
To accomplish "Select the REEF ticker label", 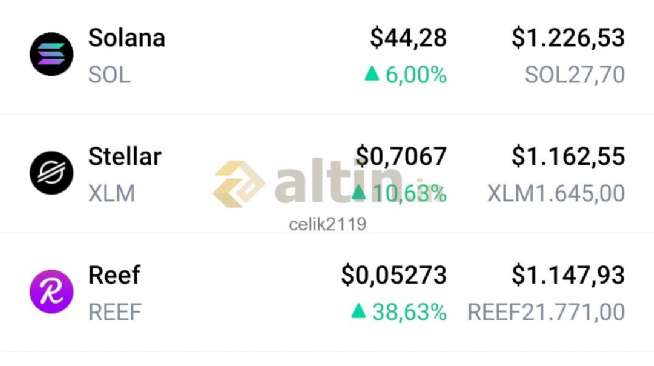I will [x=115, y=312].
